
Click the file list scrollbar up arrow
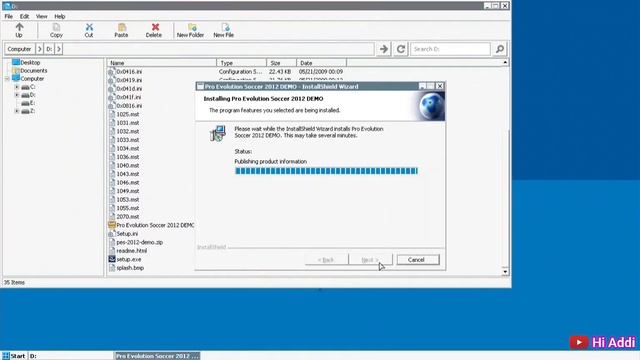coord(505,62)
